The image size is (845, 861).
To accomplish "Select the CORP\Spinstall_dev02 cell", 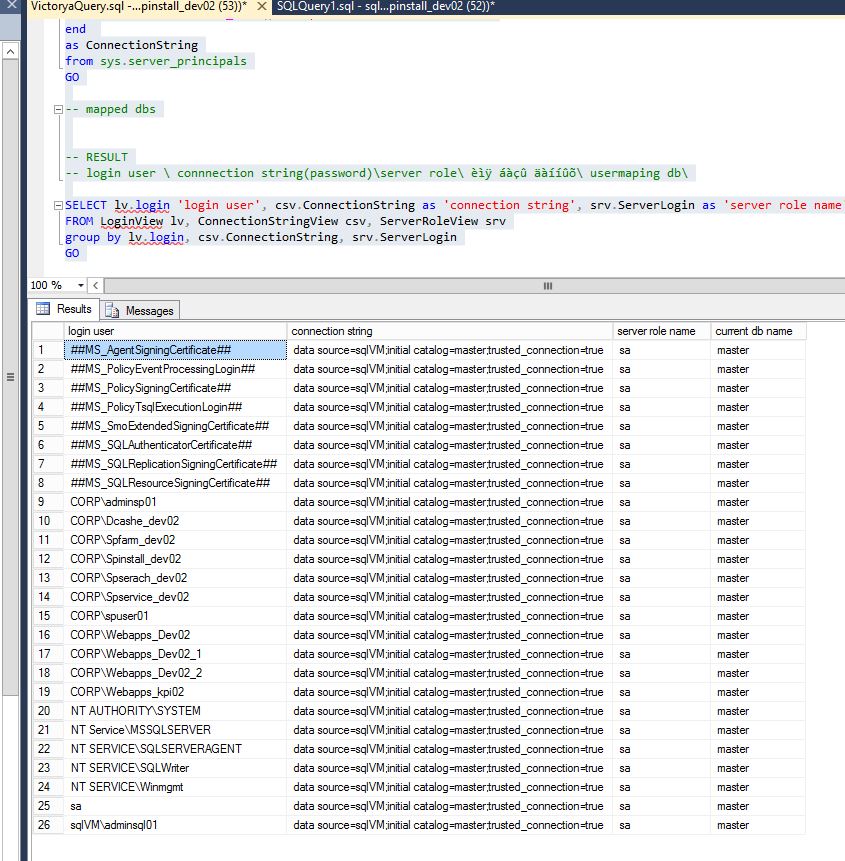I will (175, 559).
